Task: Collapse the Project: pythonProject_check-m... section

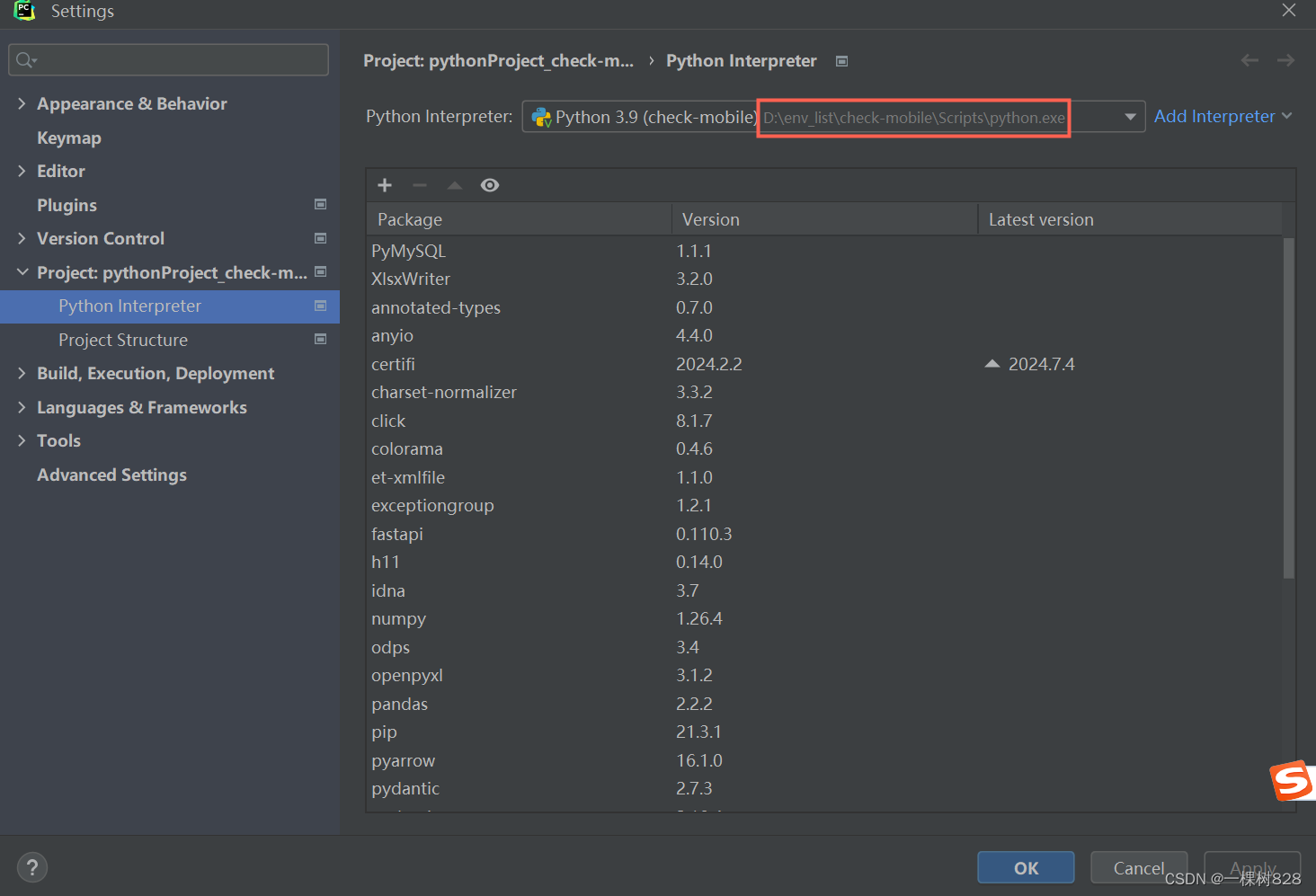Action: tap(22, 272)
